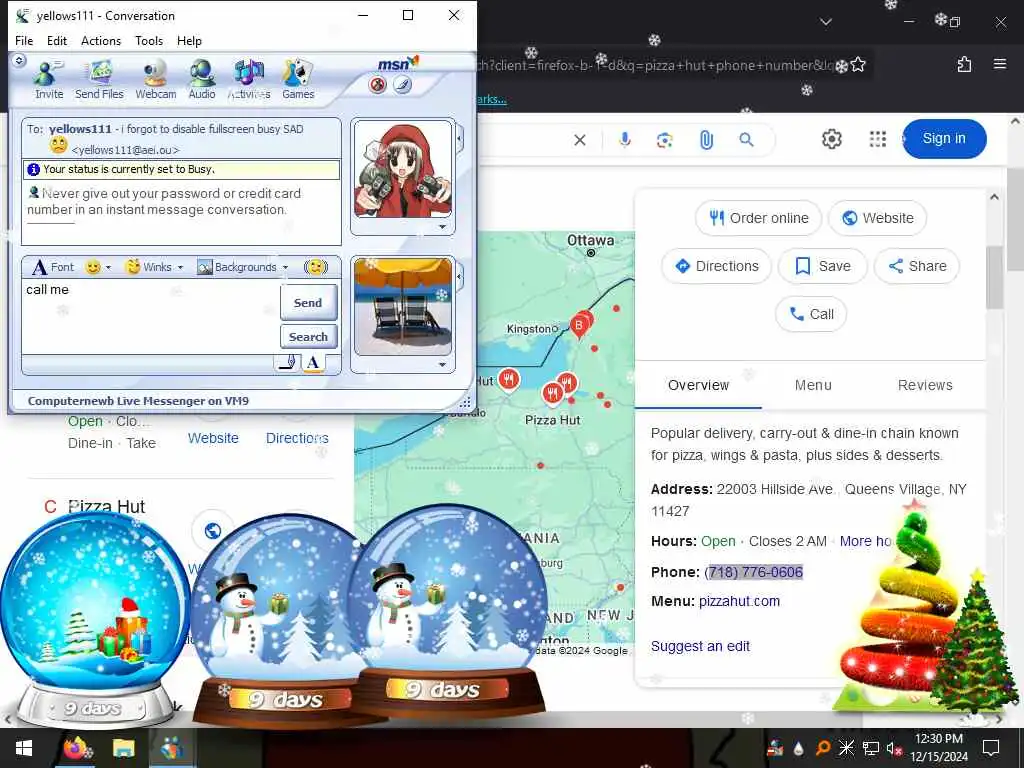Open the Windows notification center

coord(991,748)
